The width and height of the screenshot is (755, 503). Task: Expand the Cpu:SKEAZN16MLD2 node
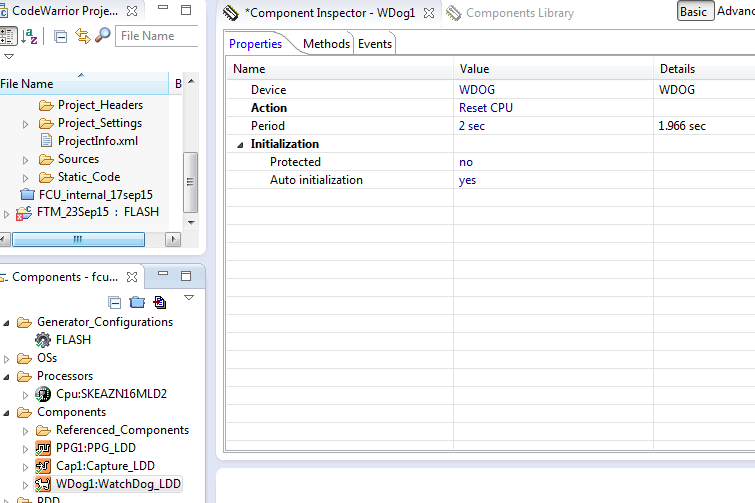[26, 395]
